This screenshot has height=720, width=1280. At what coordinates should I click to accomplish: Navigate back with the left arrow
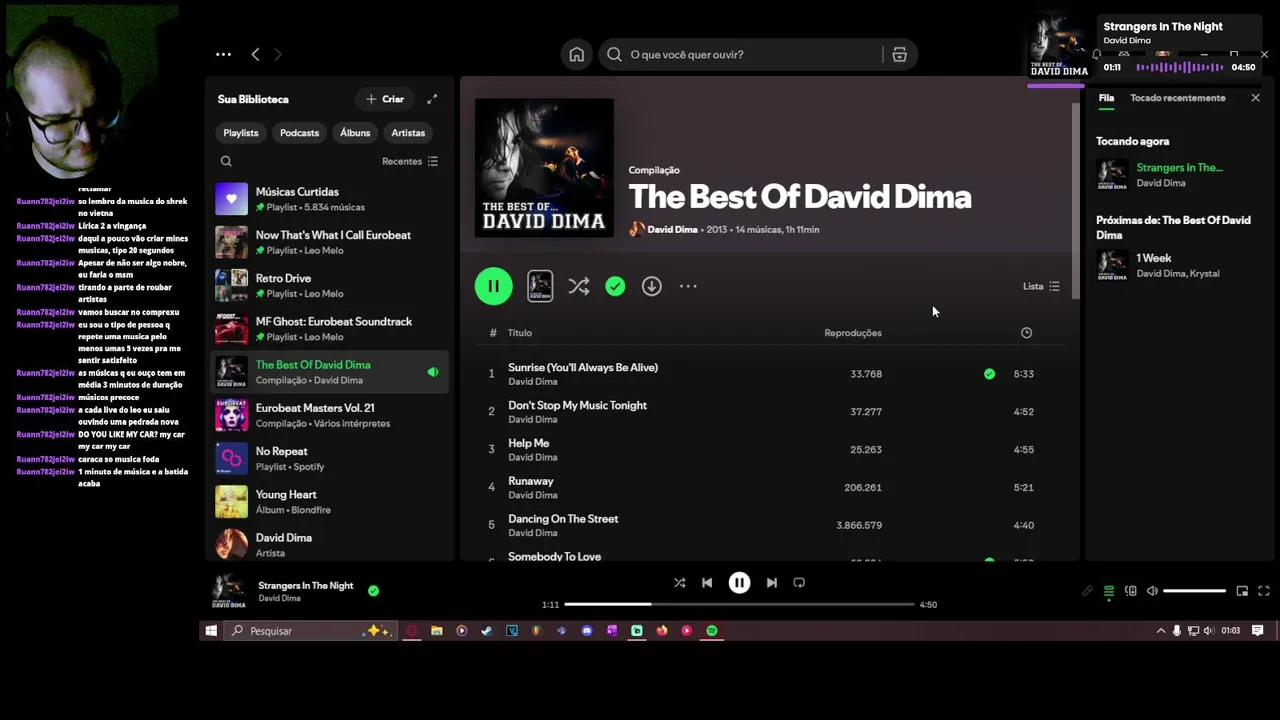[255, 55]
